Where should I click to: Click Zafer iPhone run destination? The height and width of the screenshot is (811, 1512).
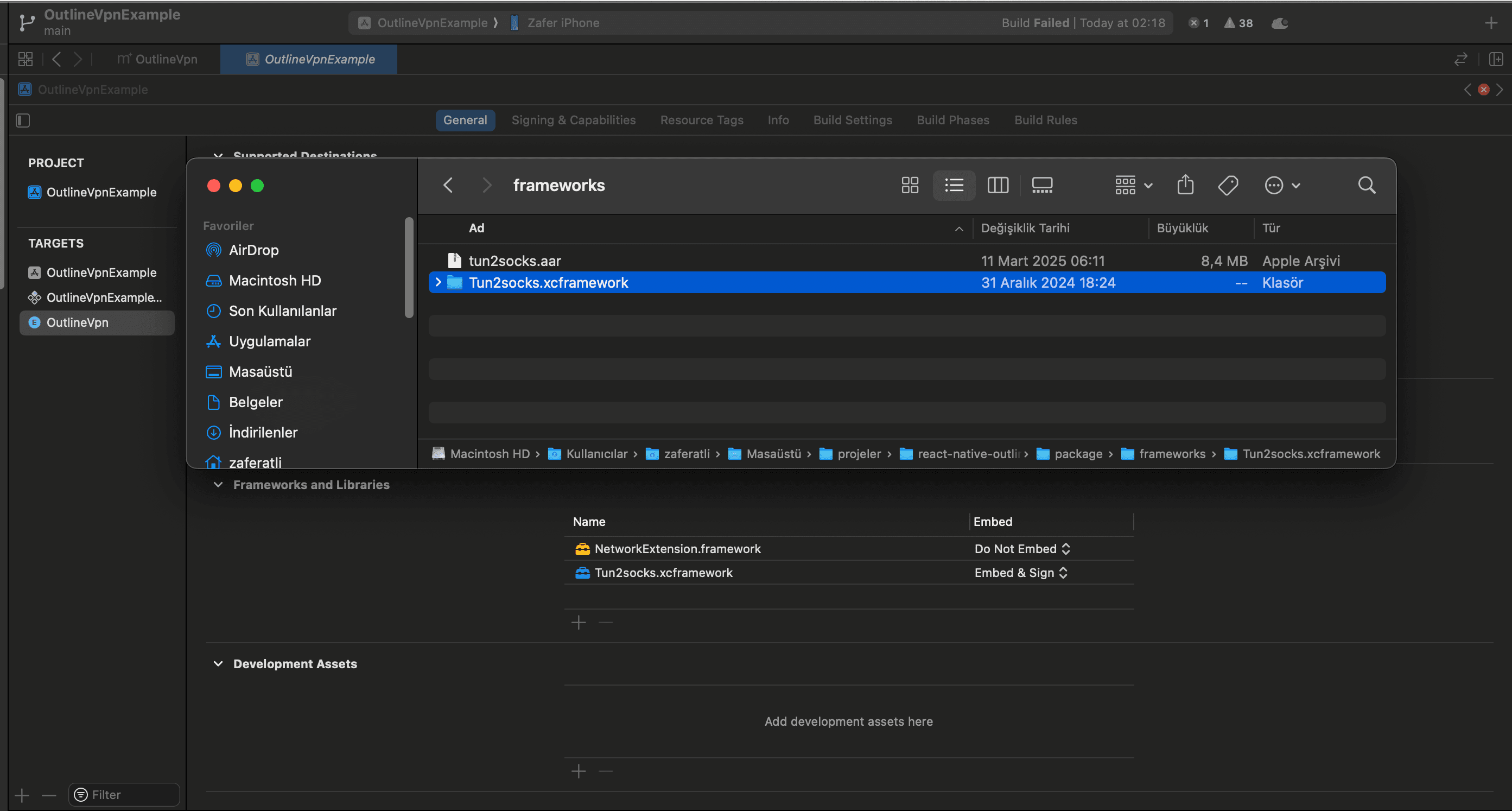click(x=555, y=23)
